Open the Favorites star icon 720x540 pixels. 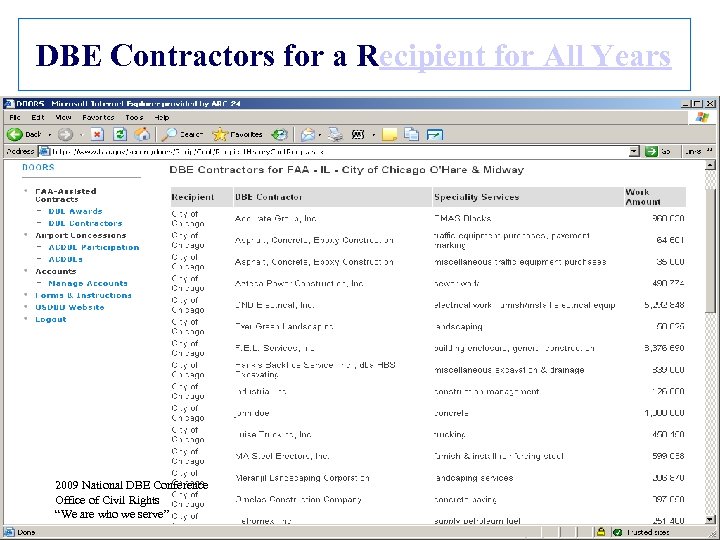pos(220,134)
